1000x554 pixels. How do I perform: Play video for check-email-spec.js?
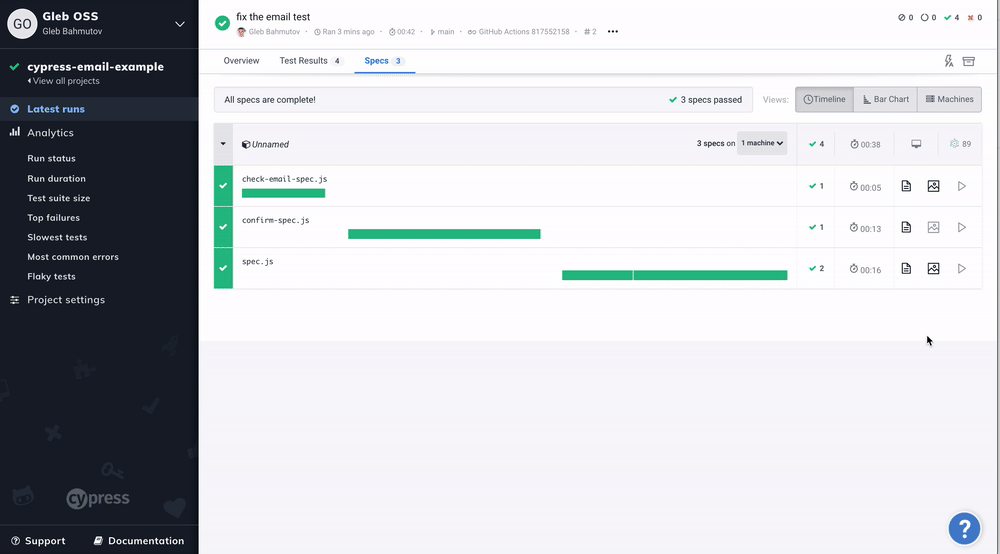click(962, 186)
